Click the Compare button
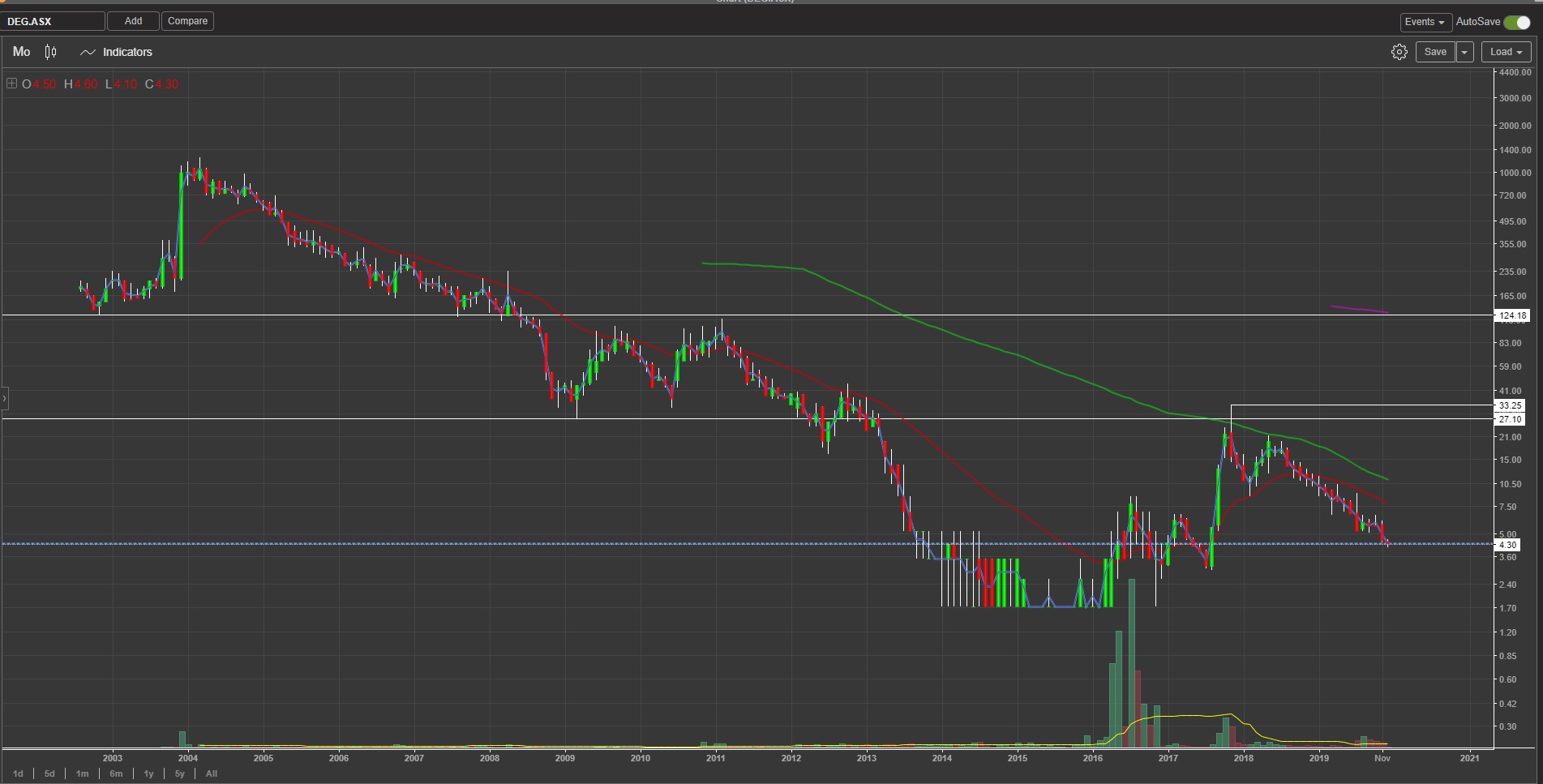Screen dimensions: 1543x784 pos(187,21)
